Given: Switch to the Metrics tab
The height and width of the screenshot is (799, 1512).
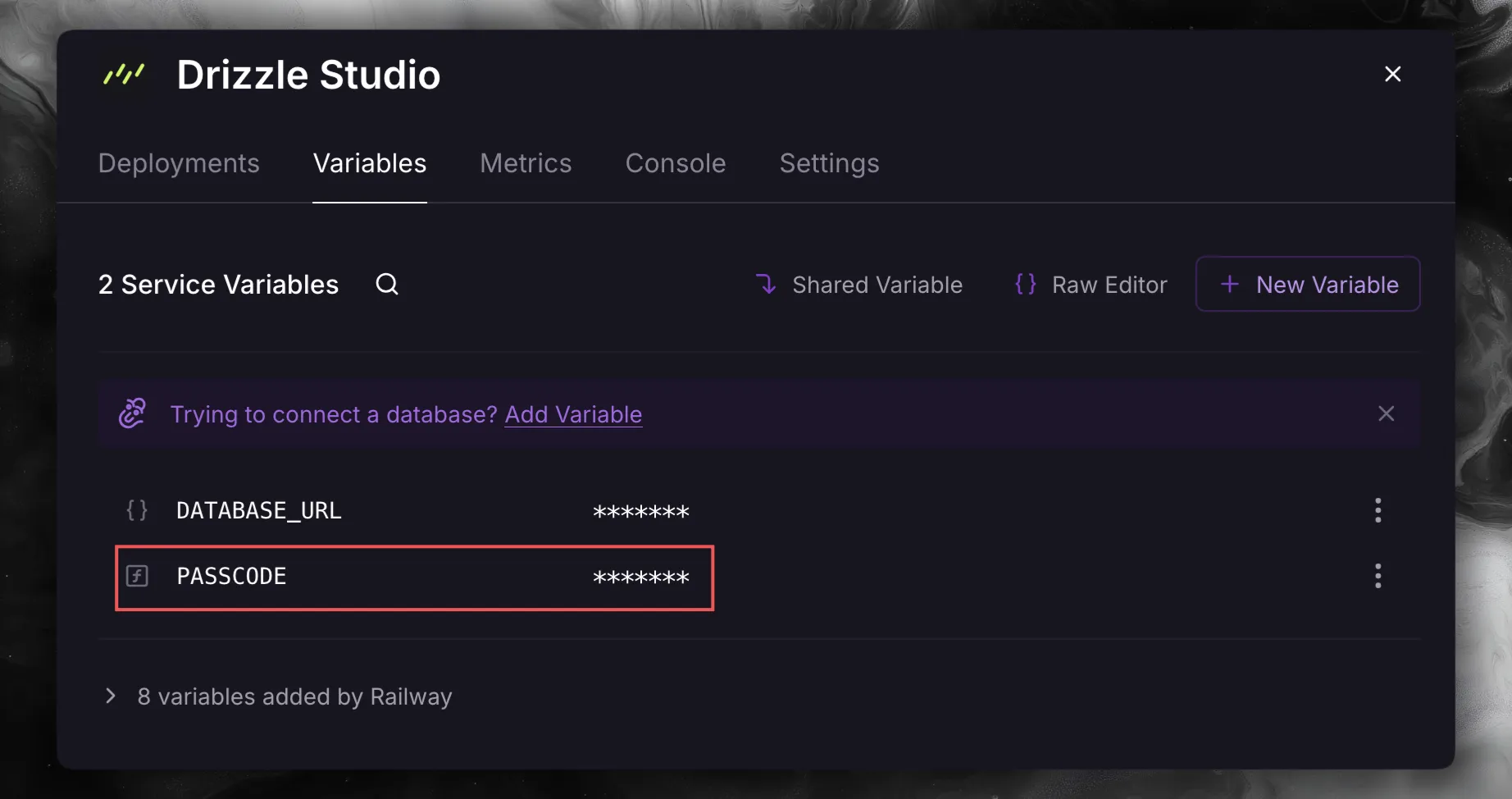Looking at the screenshot, I should point(526,163).
